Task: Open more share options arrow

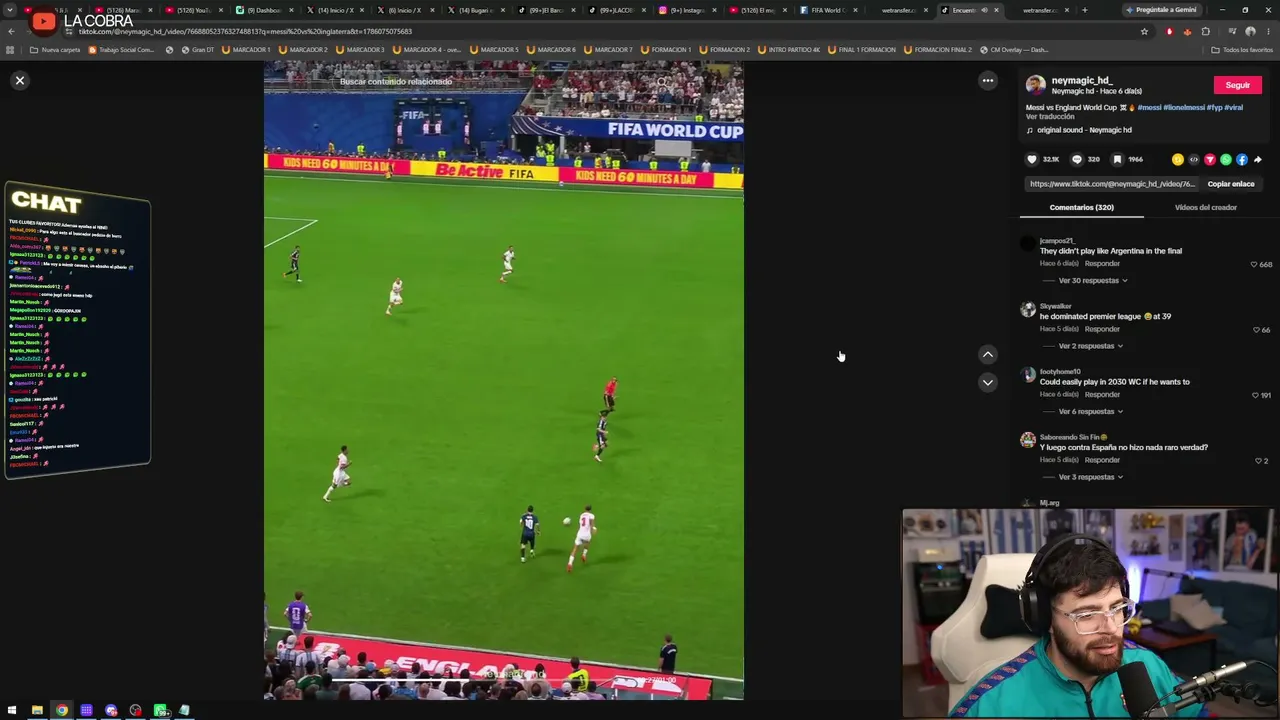Action: coord(1258,159)
